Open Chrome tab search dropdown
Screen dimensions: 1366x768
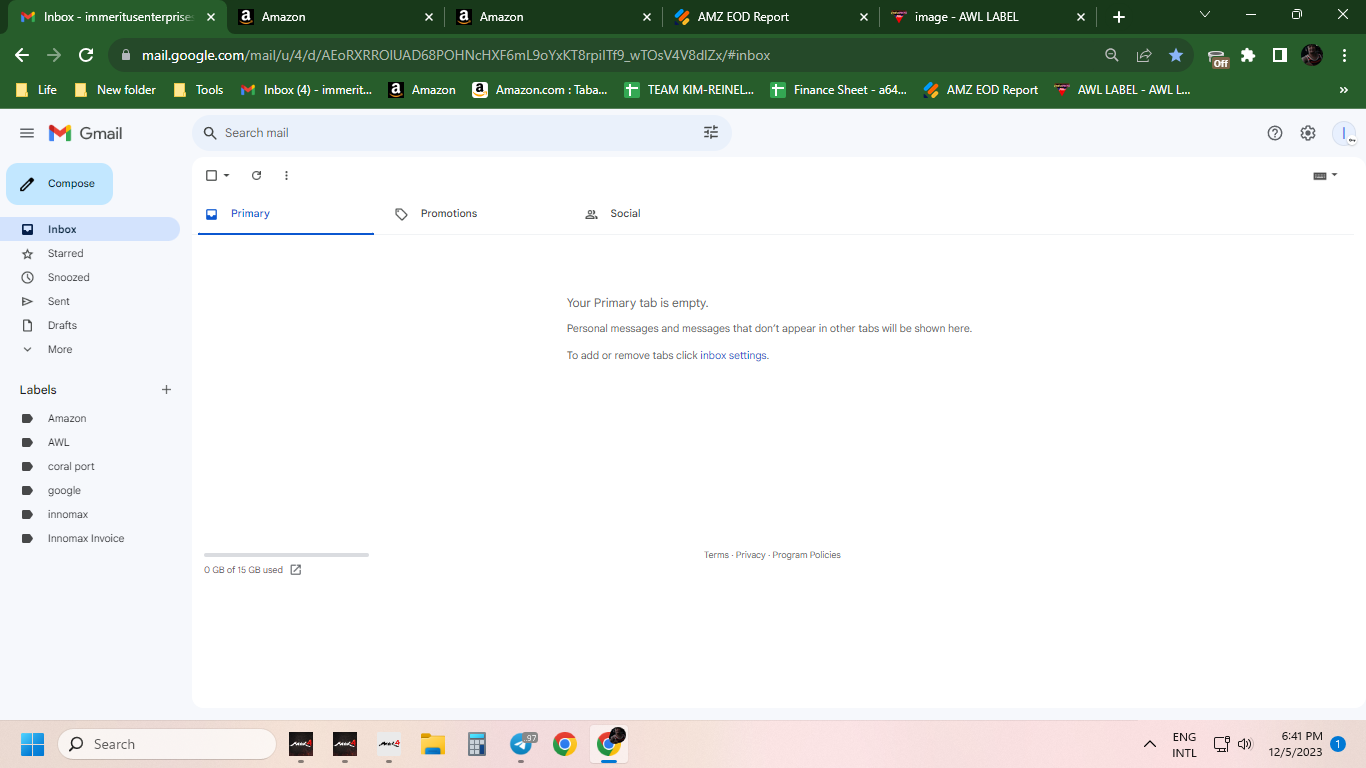tap(1204, 15)
